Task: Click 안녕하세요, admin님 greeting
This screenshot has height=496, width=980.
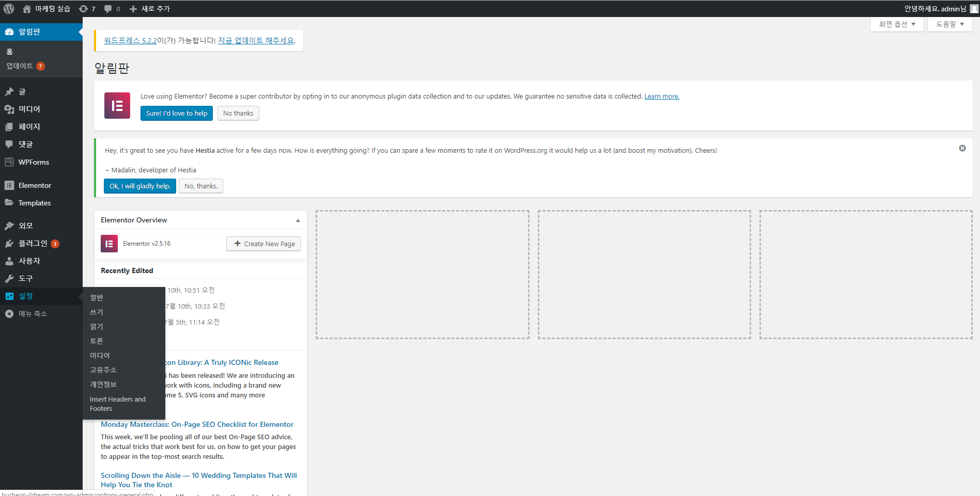Action: point(936,9)
